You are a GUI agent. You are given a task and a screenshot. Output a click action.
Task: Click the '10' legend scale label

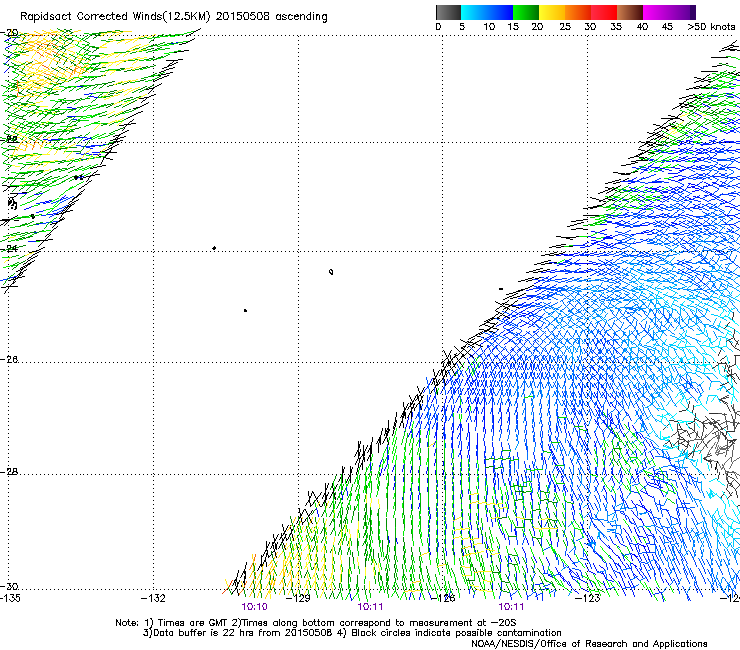[489, 27]
